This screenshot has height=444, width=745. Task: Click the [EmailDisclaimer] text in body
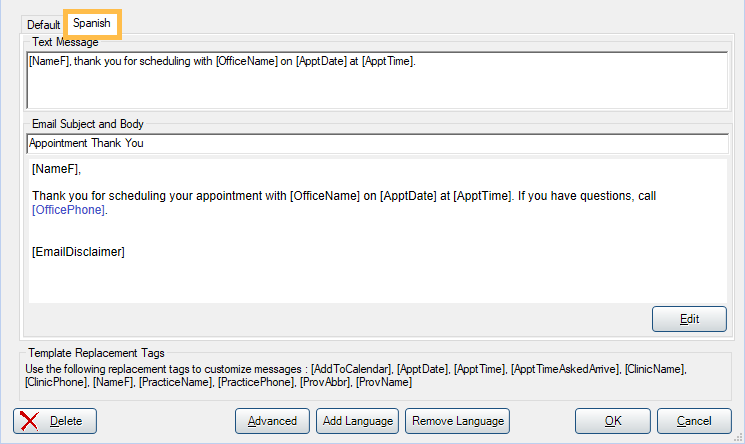pyautogui.click(x=78, y=252)
